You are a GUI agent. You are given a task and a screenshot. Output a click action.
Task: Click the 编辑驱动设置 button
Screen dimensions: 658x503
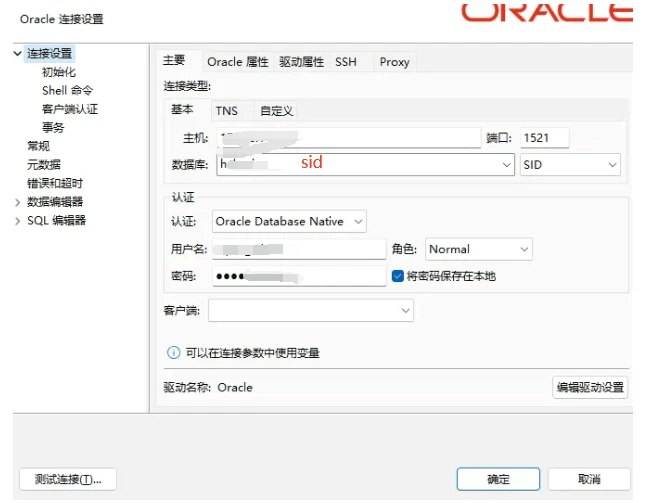tap(590, 387)
